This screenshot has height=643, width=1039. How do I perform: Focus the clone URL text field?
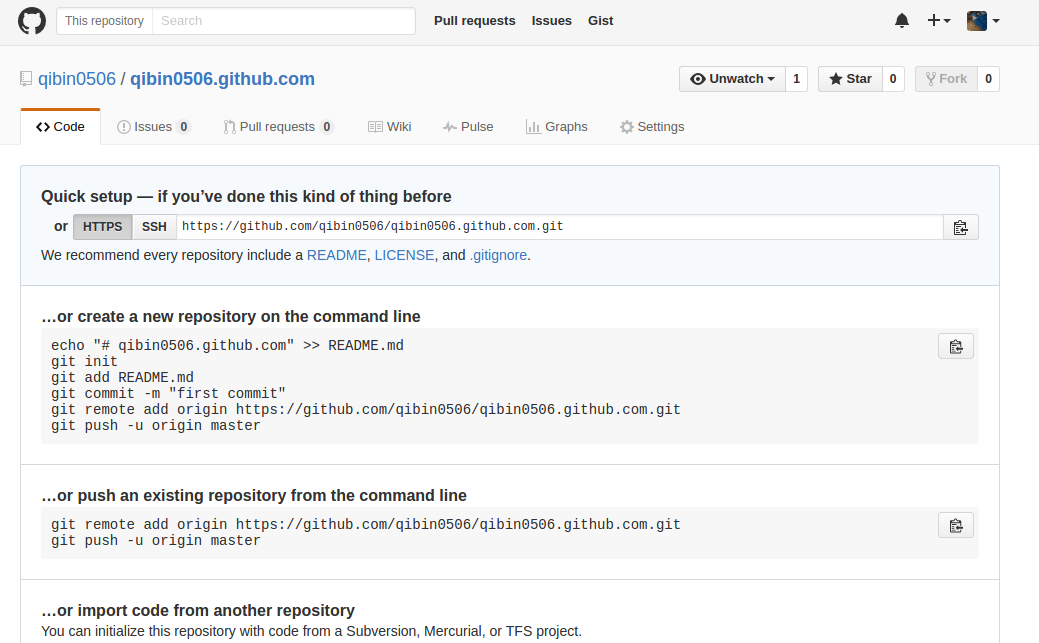559,227
